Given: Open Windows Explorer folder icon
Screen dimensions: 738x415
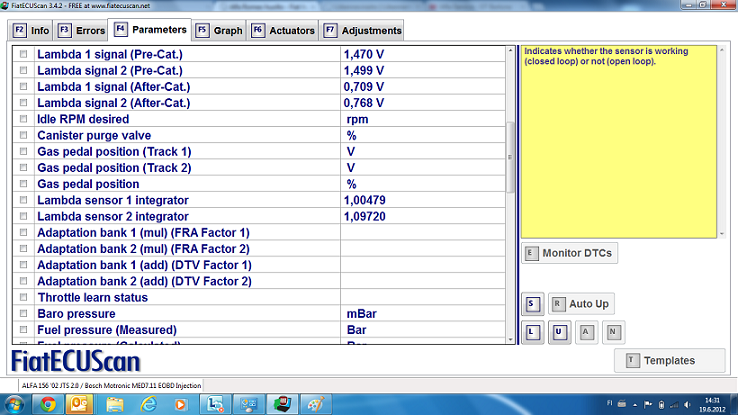Looking at the screenshot, I should (x=114, y=405).
